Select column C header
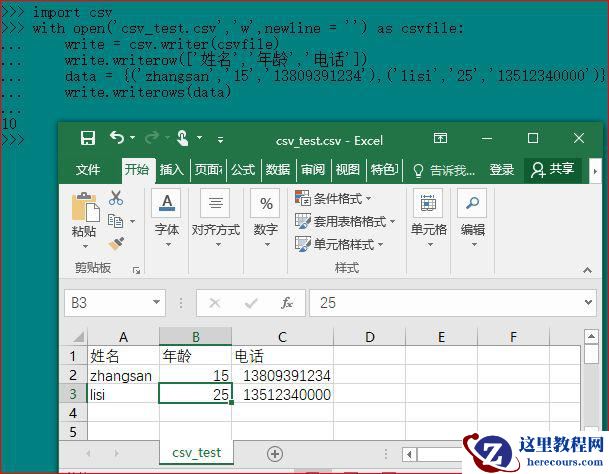The width and height of the screenshot is (609, 474). (x=282, y=336)
